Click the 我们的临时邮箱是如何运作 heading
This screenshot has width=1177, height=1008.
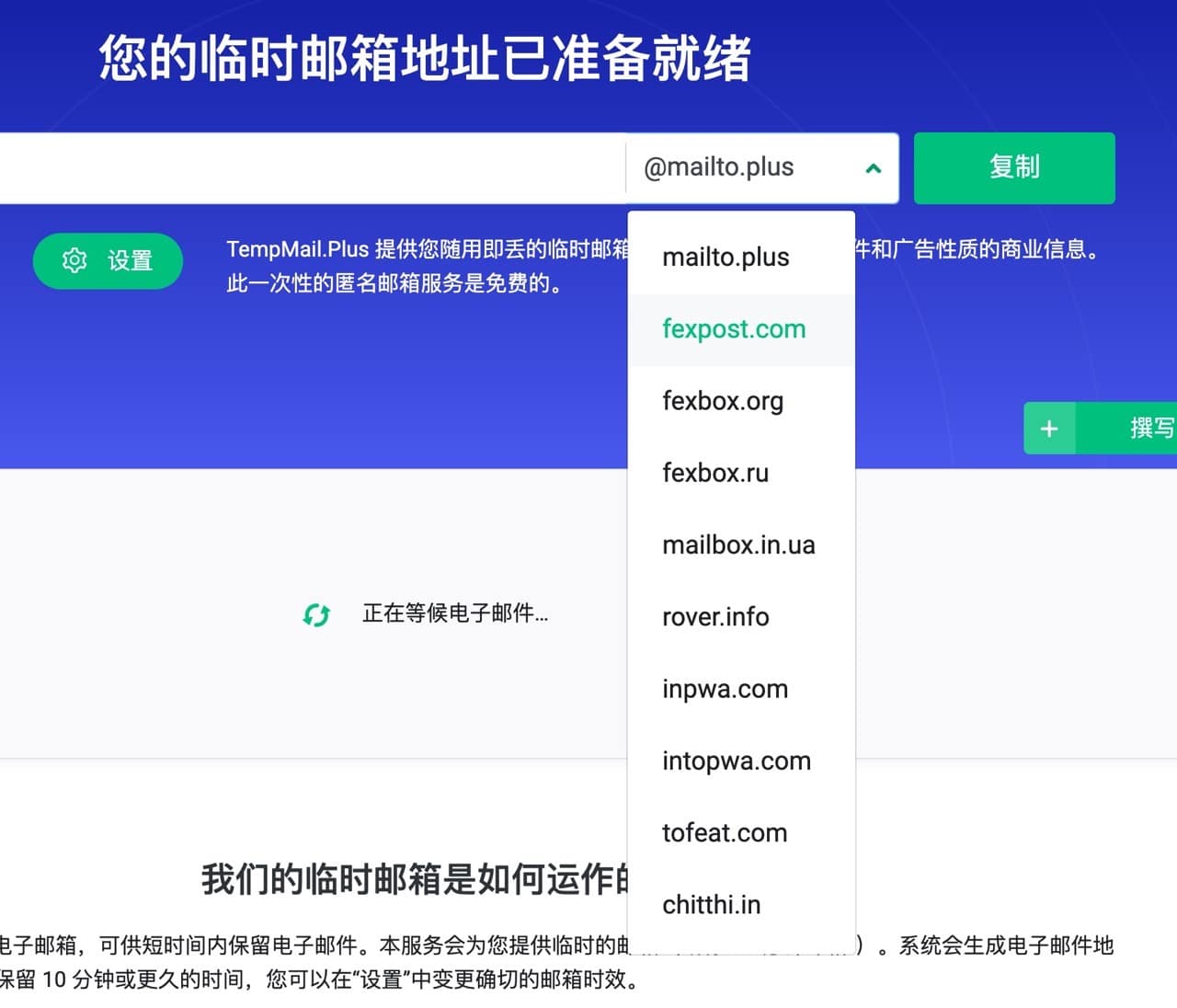coord(417,880)
